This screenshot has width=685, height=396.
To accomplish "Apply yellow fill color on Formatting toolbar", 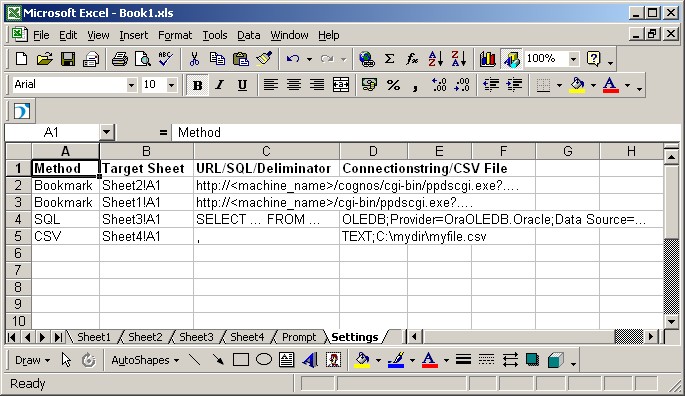I will [578, 85].
